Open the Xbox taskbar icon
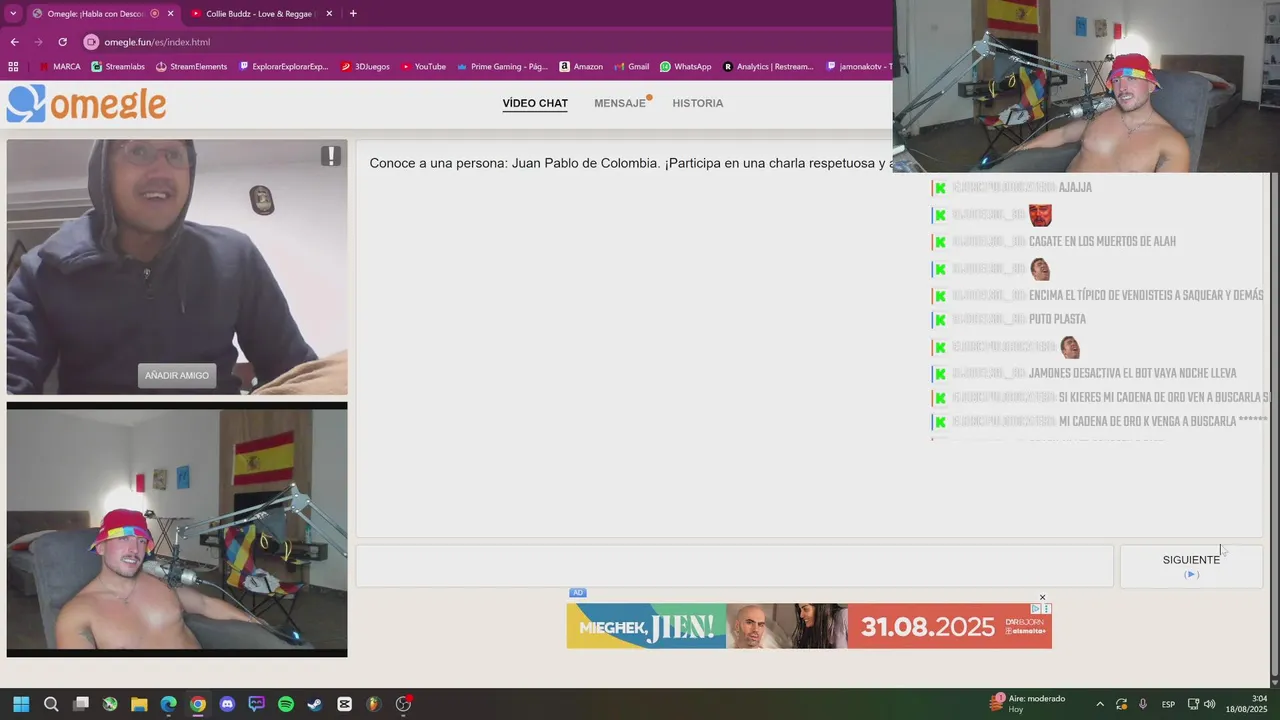Screen dimensions: 1280x720 tap(110, 704)
